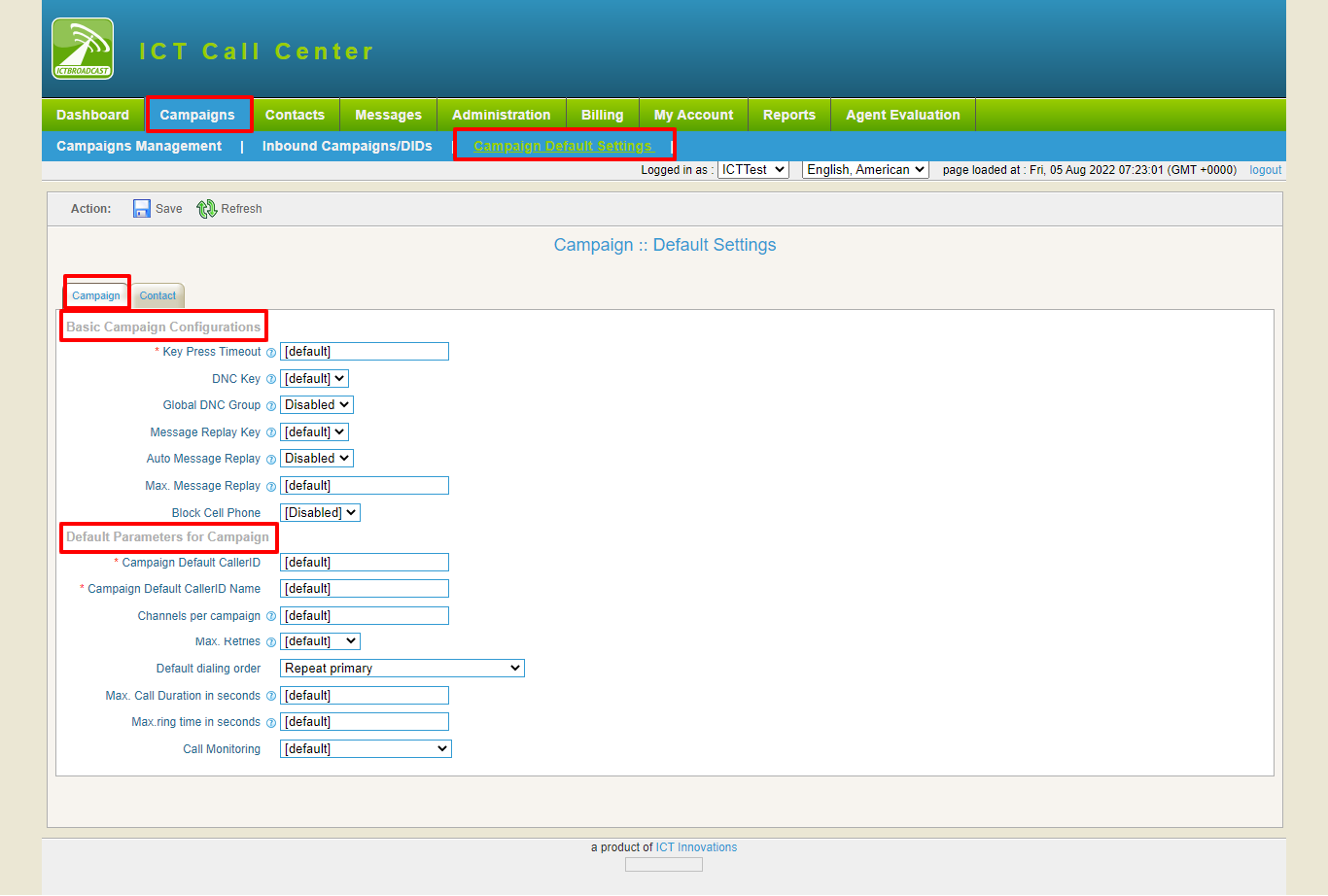Expand the Default dialing order dropdown
Image resolution: width=1328 pixels, height=896 pixels.
click(x=402, y=668)
